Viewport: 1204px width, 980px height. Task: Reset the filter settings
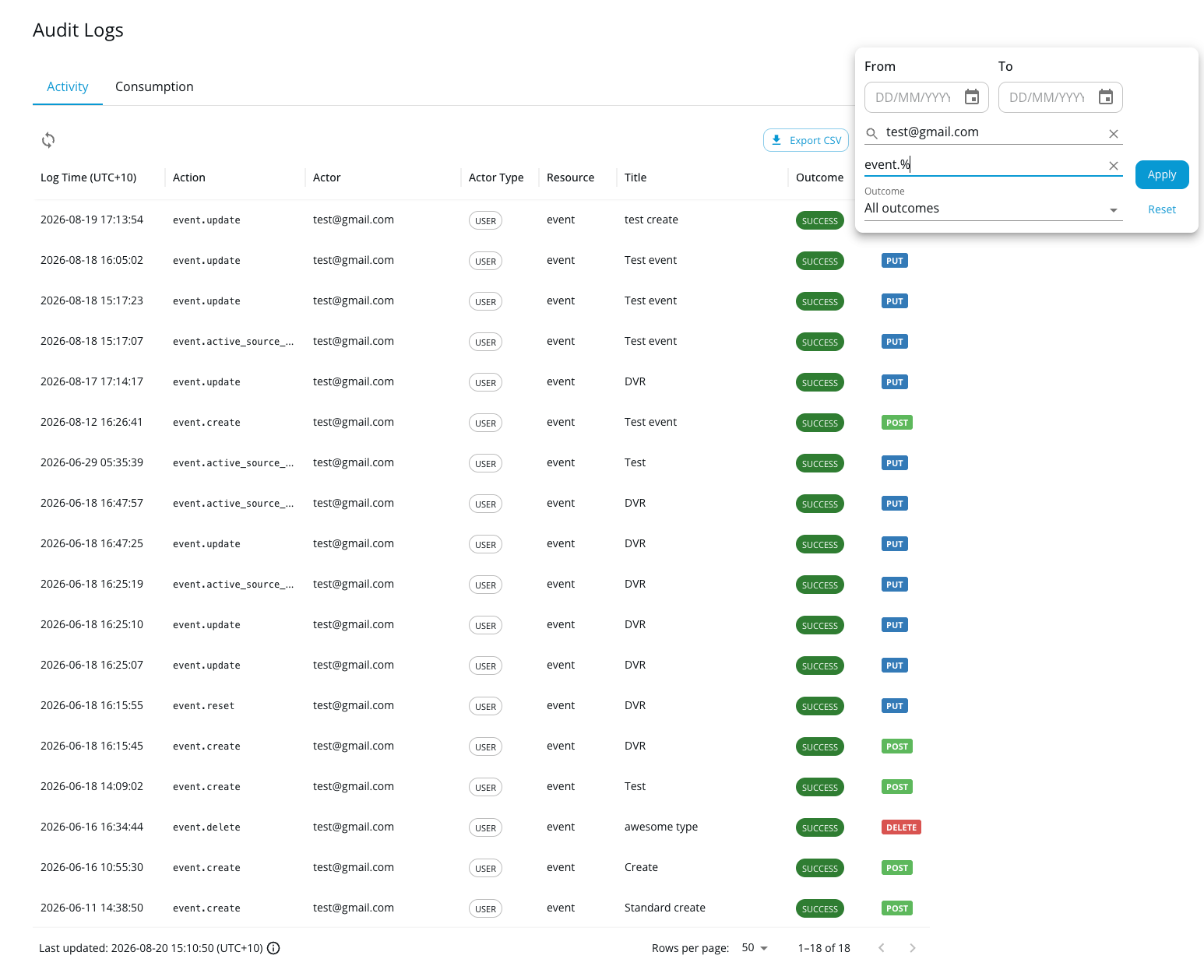pyautogui.click(x=1162, y=209)
